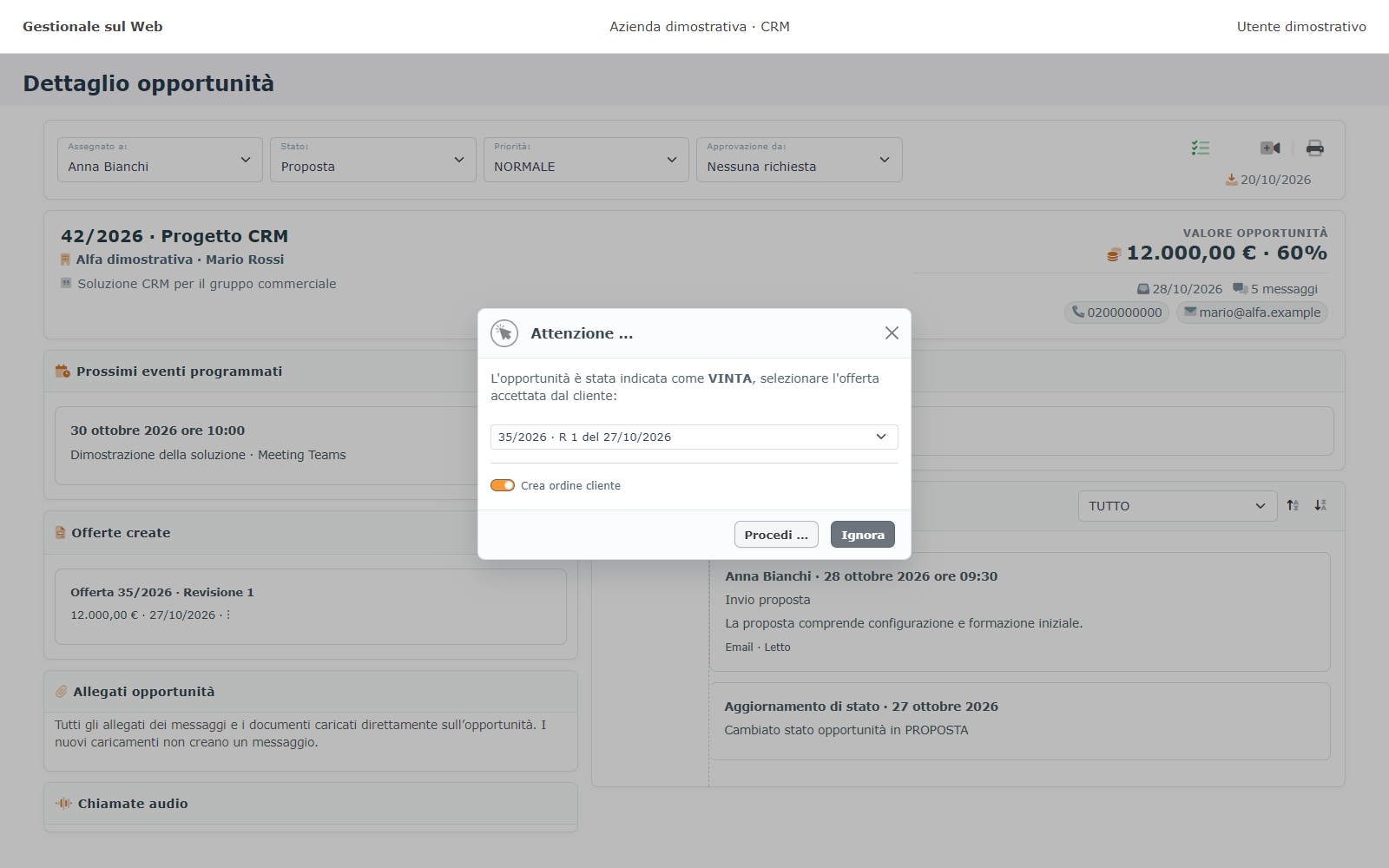Open the Offerta 35/2026 · Revisione 1 card

click(311, 607)
